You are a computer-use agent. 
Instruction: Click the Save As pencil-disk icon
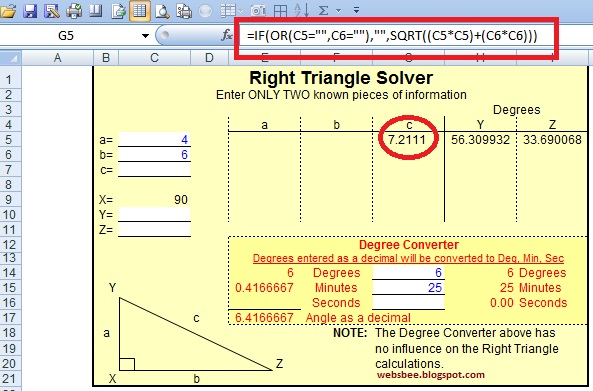(52, 11)
